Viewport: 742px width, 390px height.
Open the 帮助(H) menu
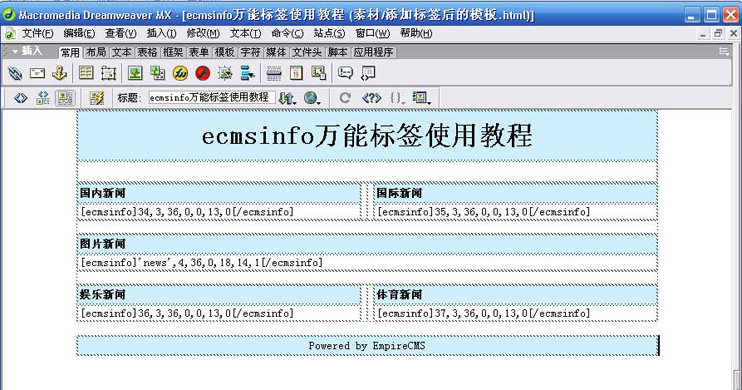[416, 33]
